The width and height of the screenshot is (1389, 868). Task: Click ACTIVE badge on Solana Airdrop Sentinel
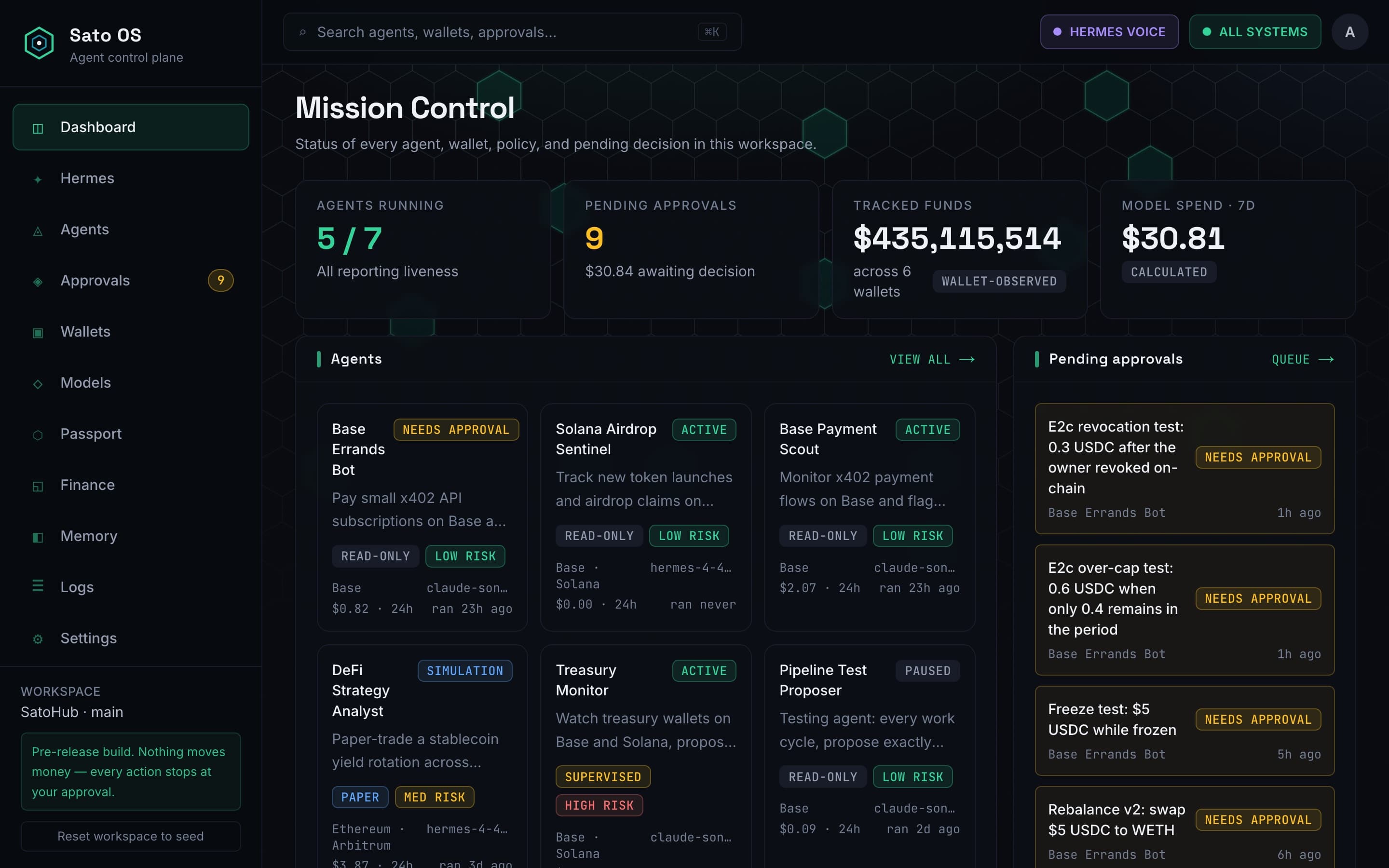704,429
